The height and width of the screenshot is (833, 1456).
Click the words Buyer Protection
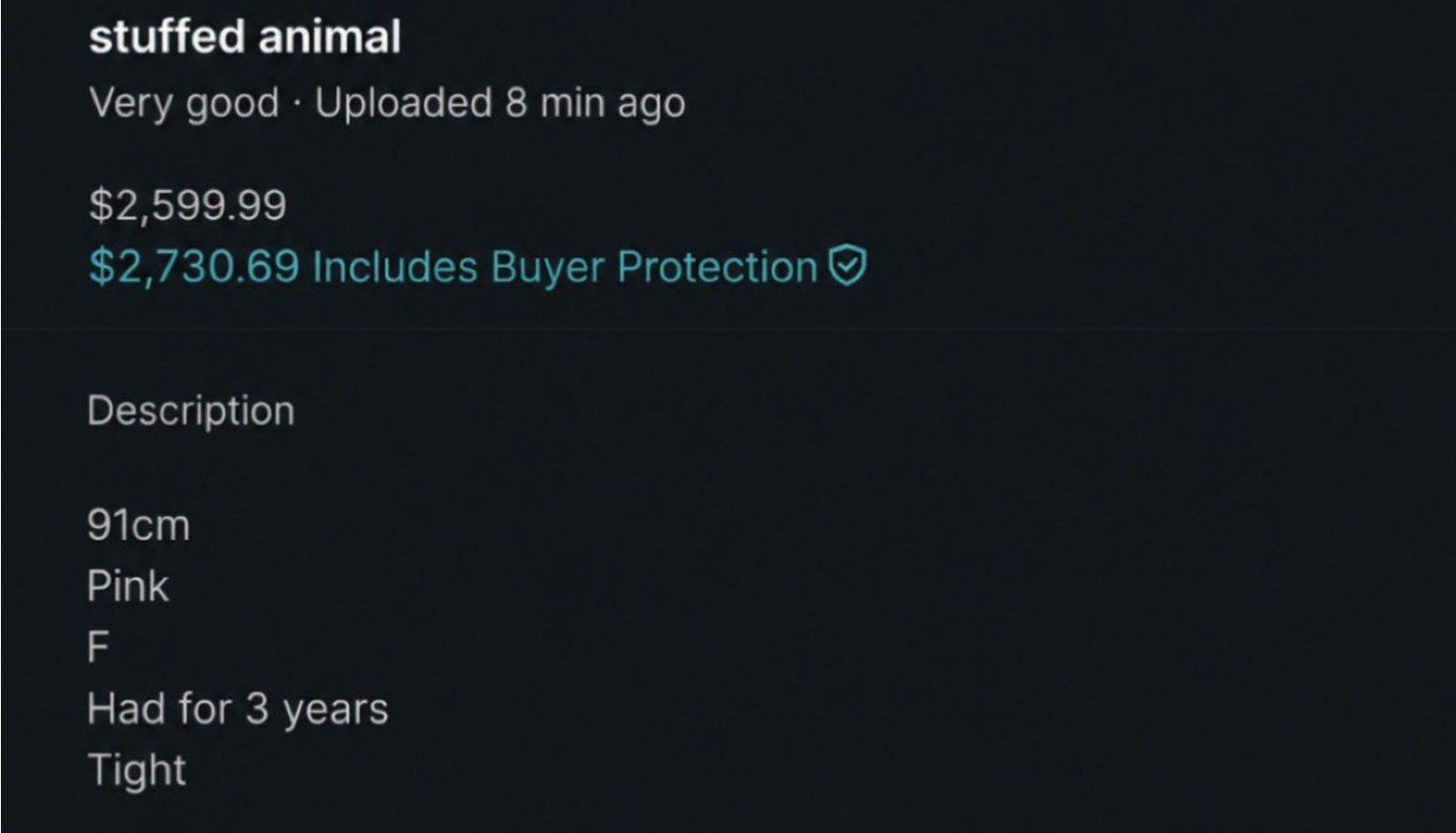coord(654,266)
